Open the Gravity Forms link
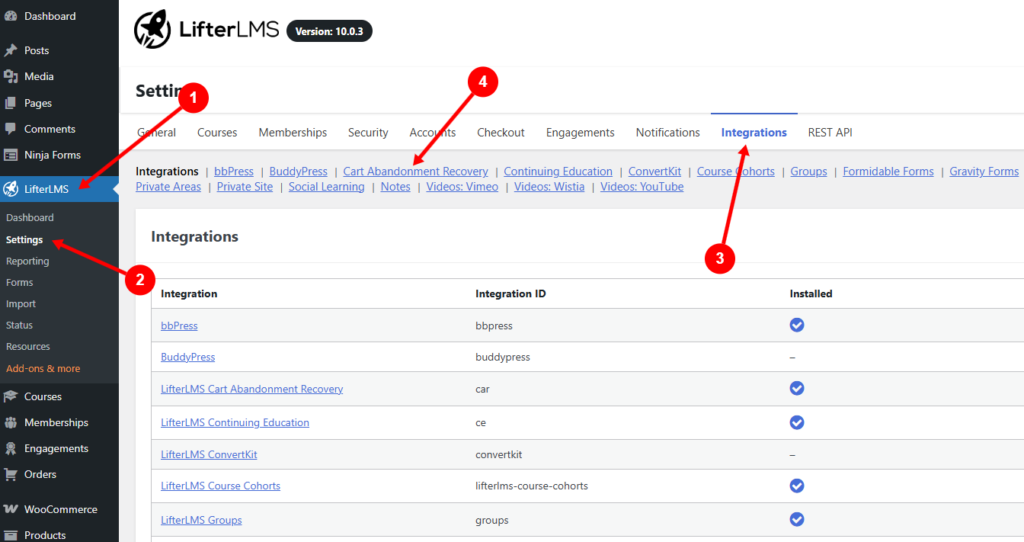The height and width of the screenshot is (542, 1024). click(x=984, y=171)
